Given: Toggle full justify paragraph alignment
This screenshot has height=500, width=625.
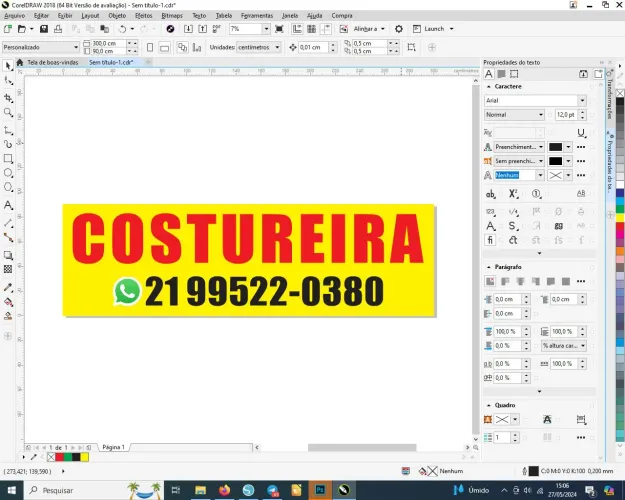Looking at the screenshot, I should [550, 281].
